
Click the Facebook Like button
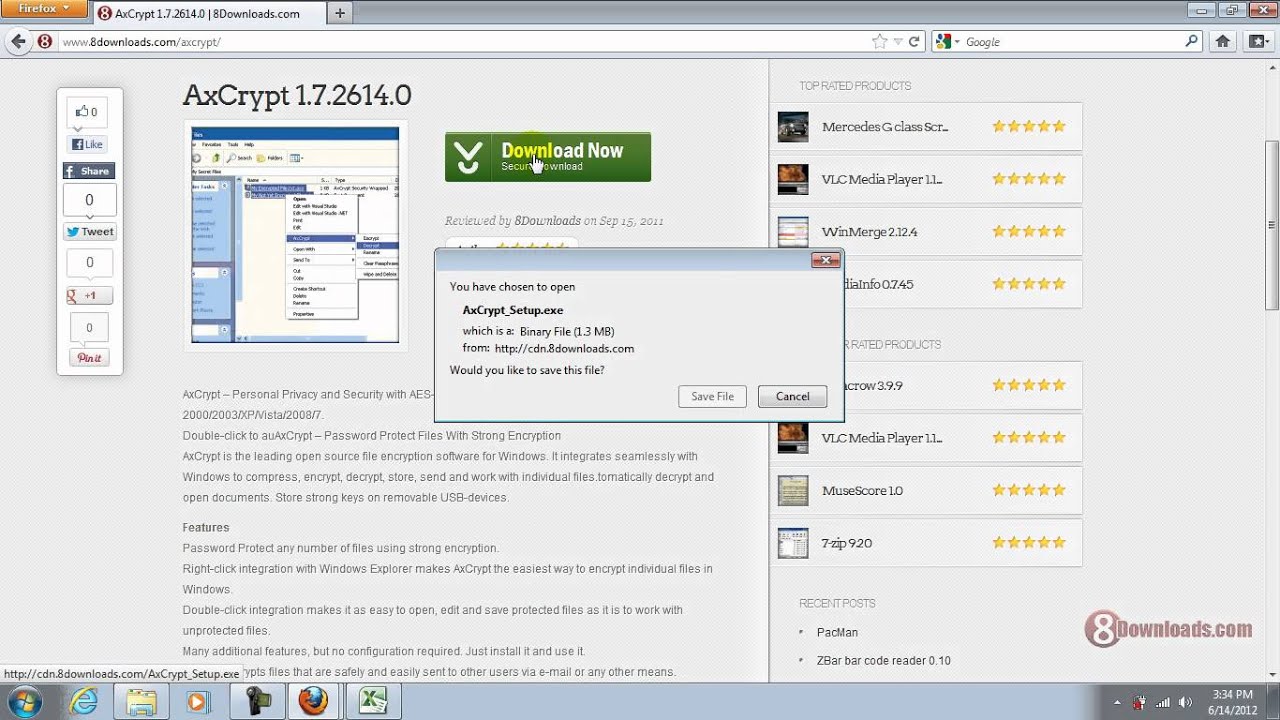coord(88,144)
